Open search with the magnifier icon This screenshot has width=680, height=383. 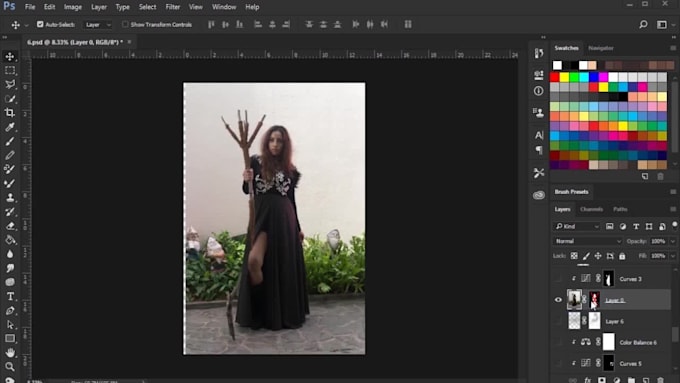coord(644,25)
